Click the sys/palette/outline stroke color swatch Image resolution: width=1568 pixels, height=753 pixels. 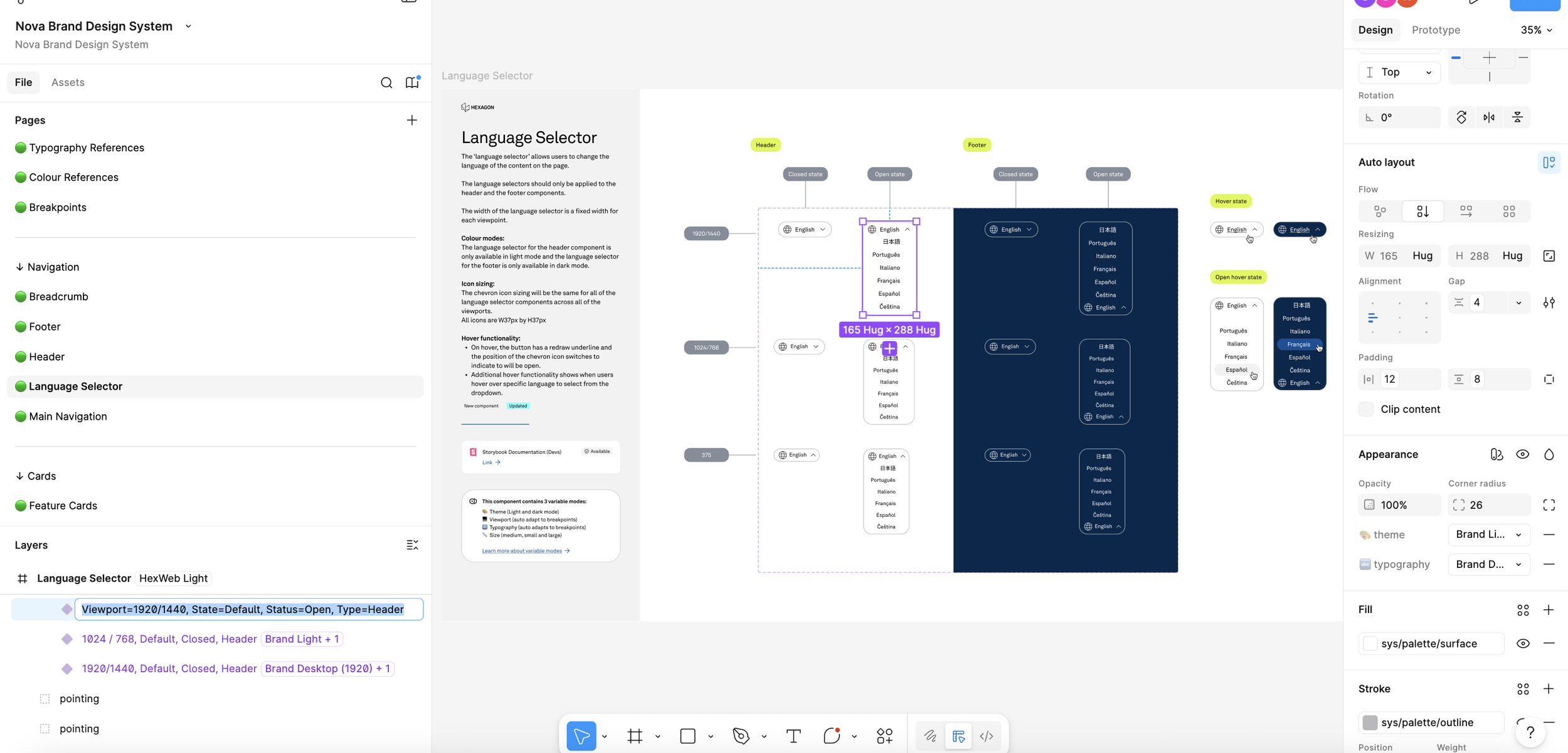pos(1370,722)
